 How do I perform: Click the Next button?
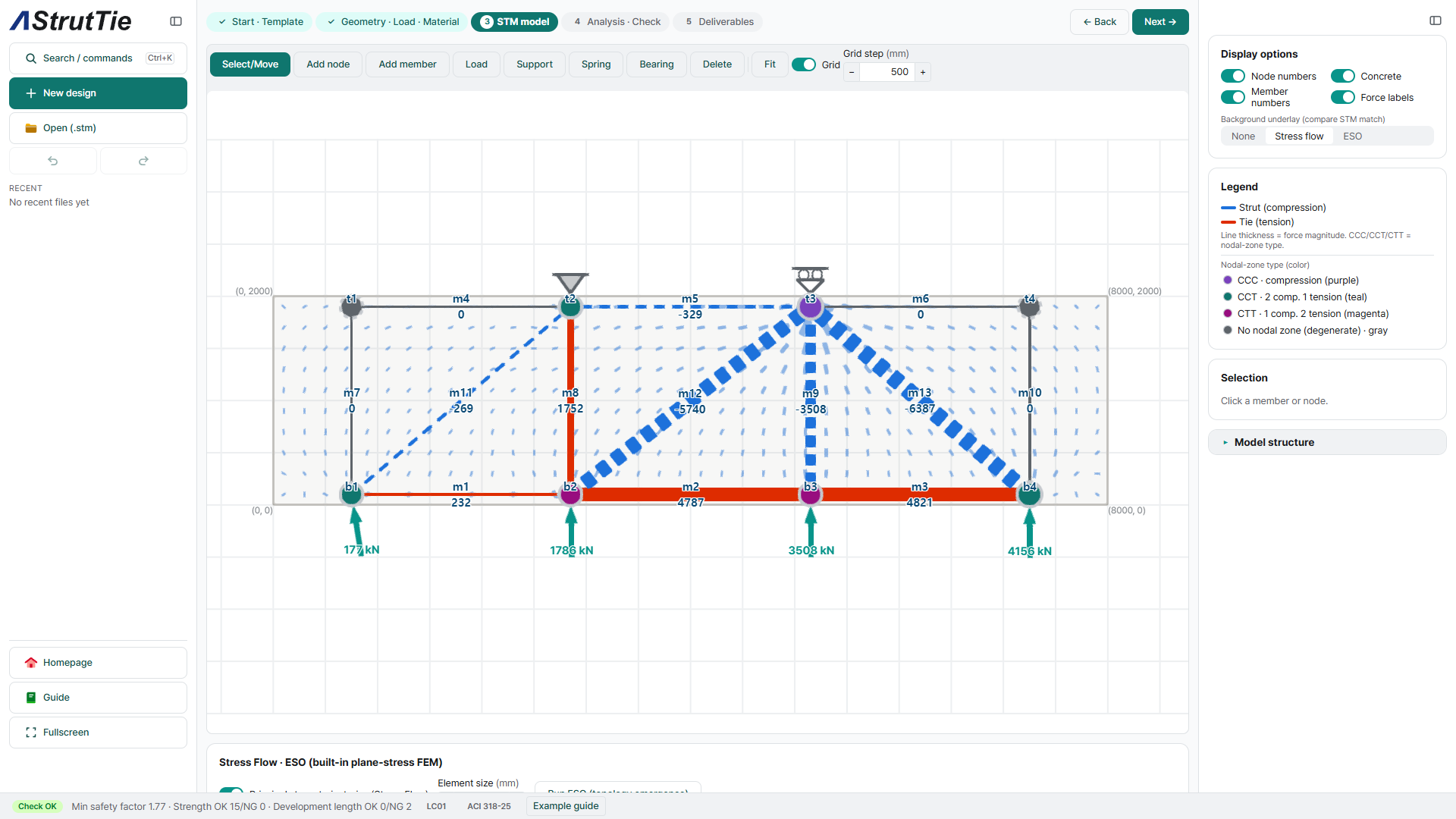coord(1160,22)
